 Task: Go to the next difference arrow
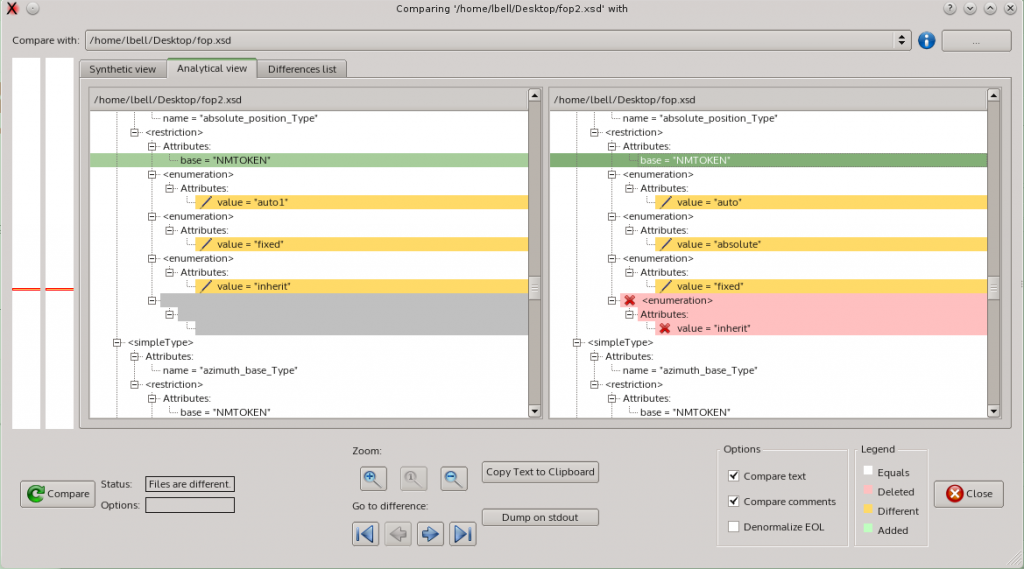(x=430, y=534)
